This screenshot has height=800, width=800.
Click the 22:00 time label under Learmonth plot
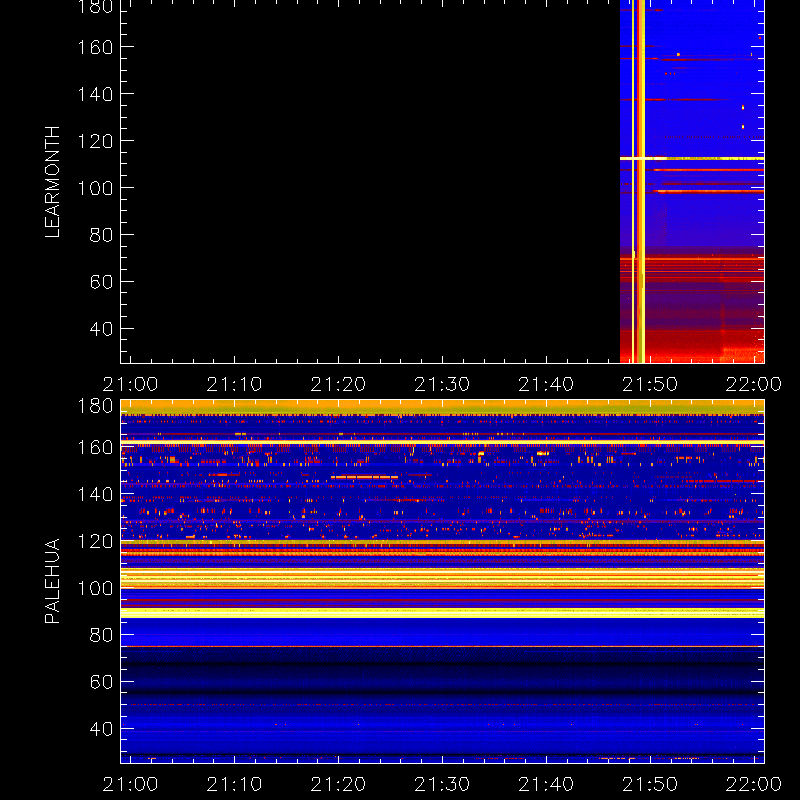point(754,384)
